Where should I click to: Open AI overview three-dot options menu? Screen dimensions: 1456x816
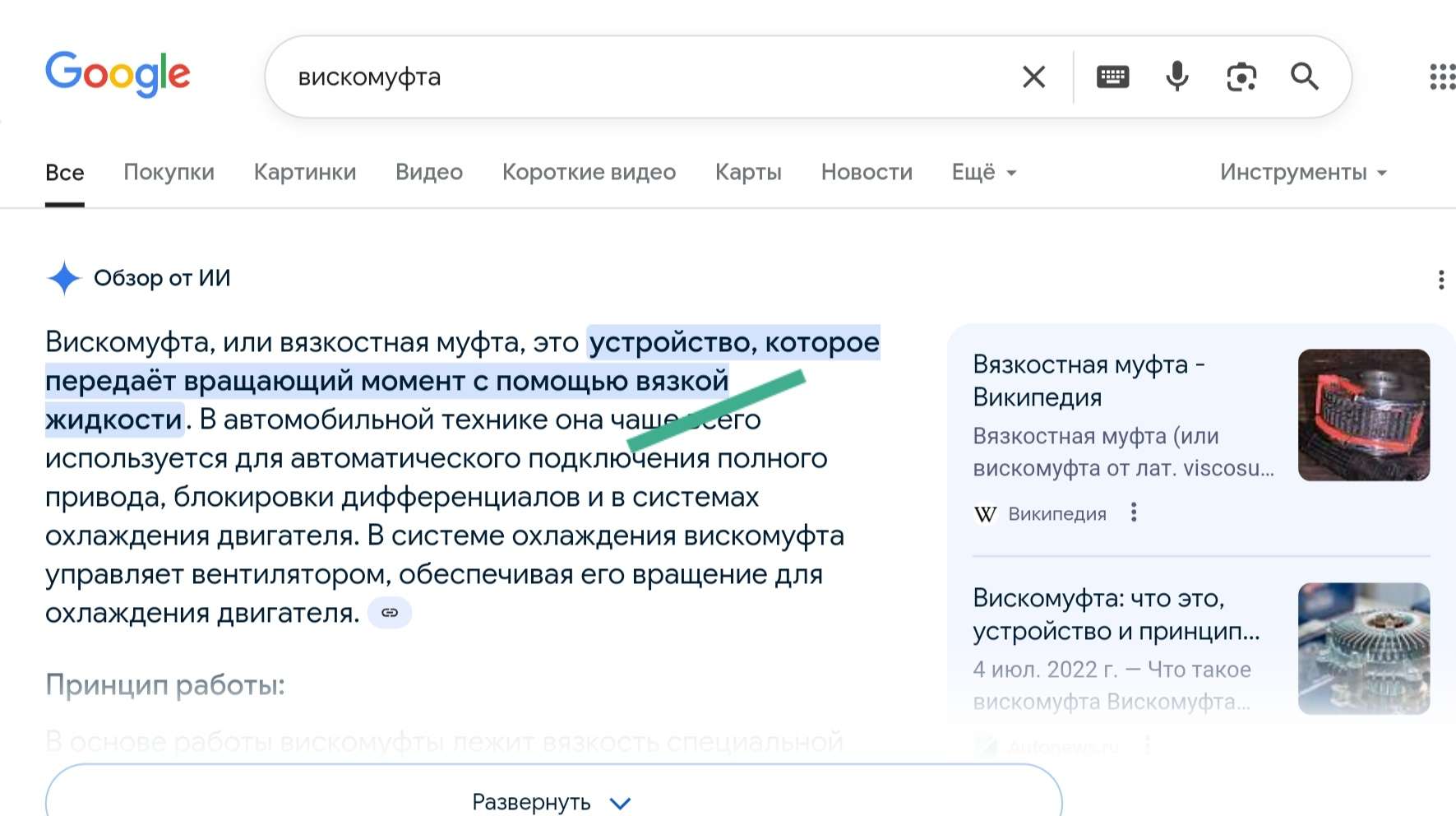point(1440,280)
